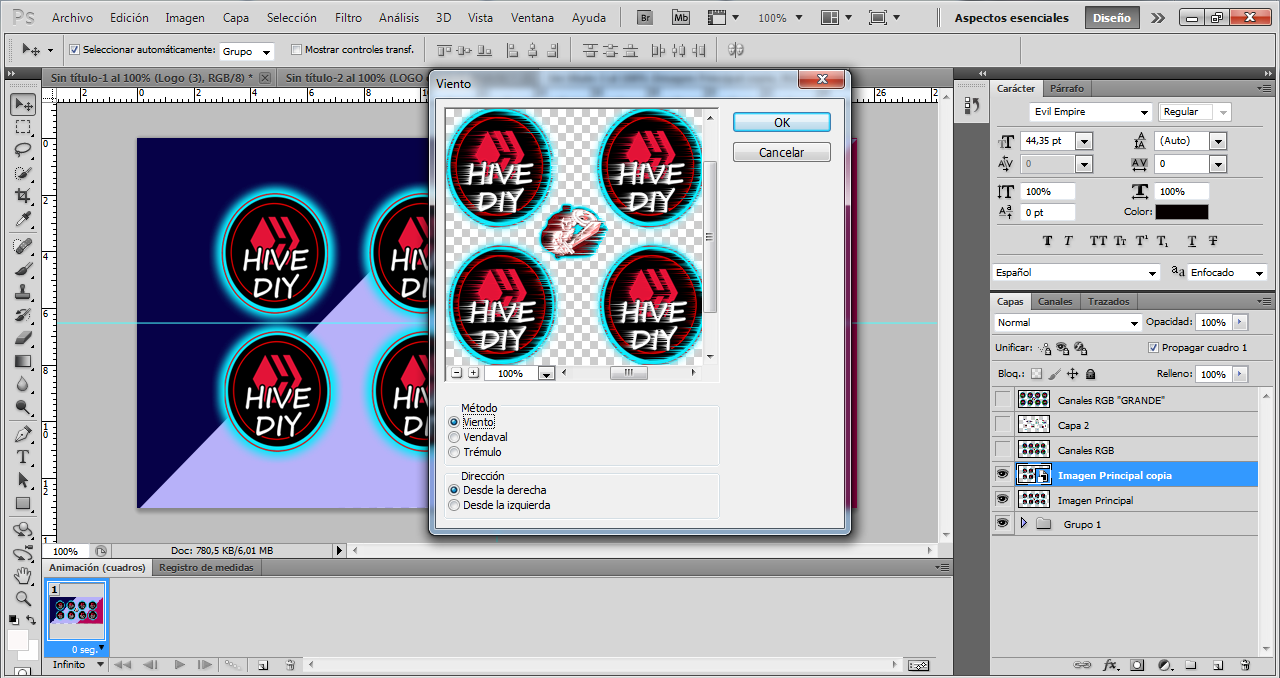Choose the Vendaval method
The height and width of the screenshot is (678, 1280).
[455, 437]
